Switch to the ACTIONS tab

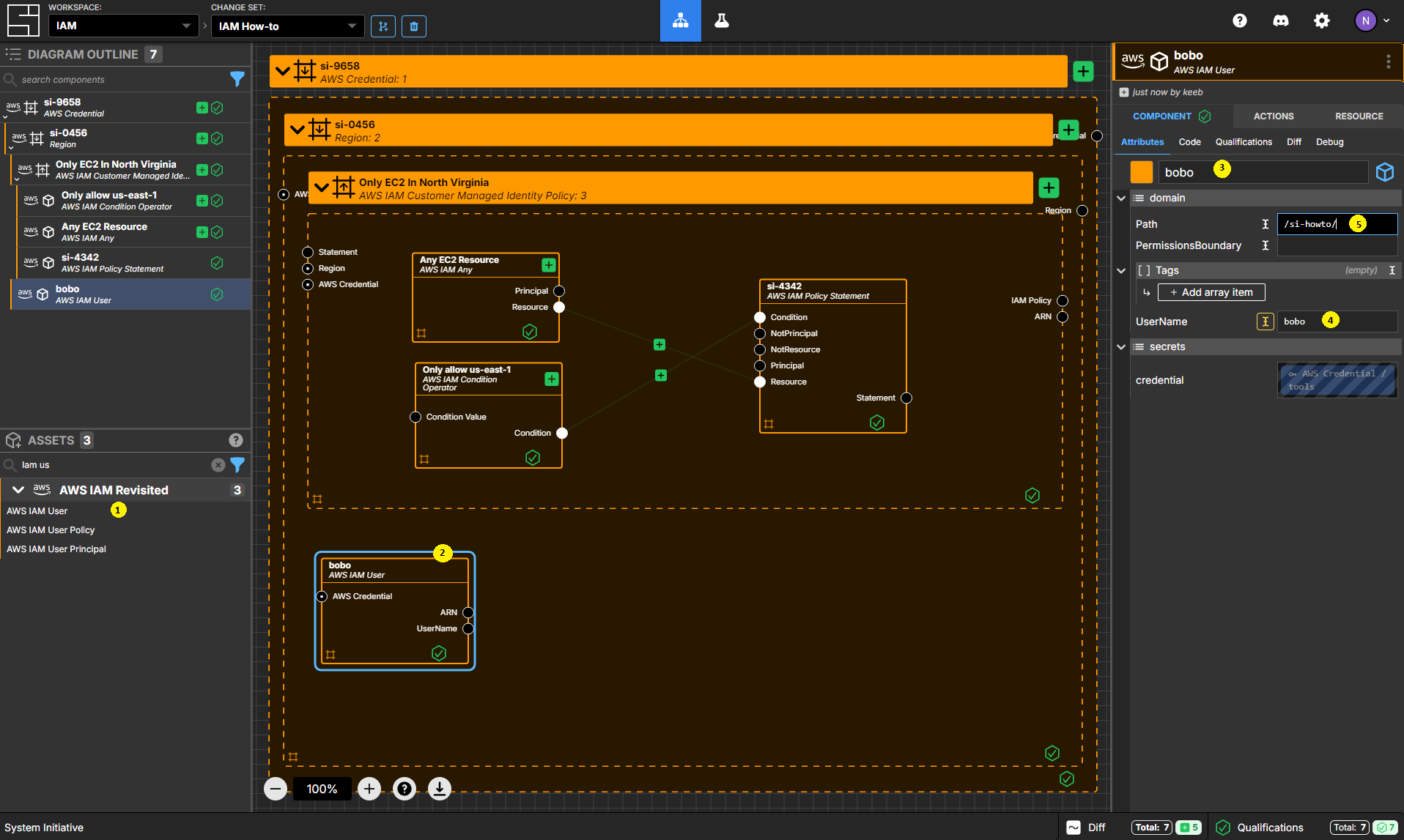[x=1274, y=116]
